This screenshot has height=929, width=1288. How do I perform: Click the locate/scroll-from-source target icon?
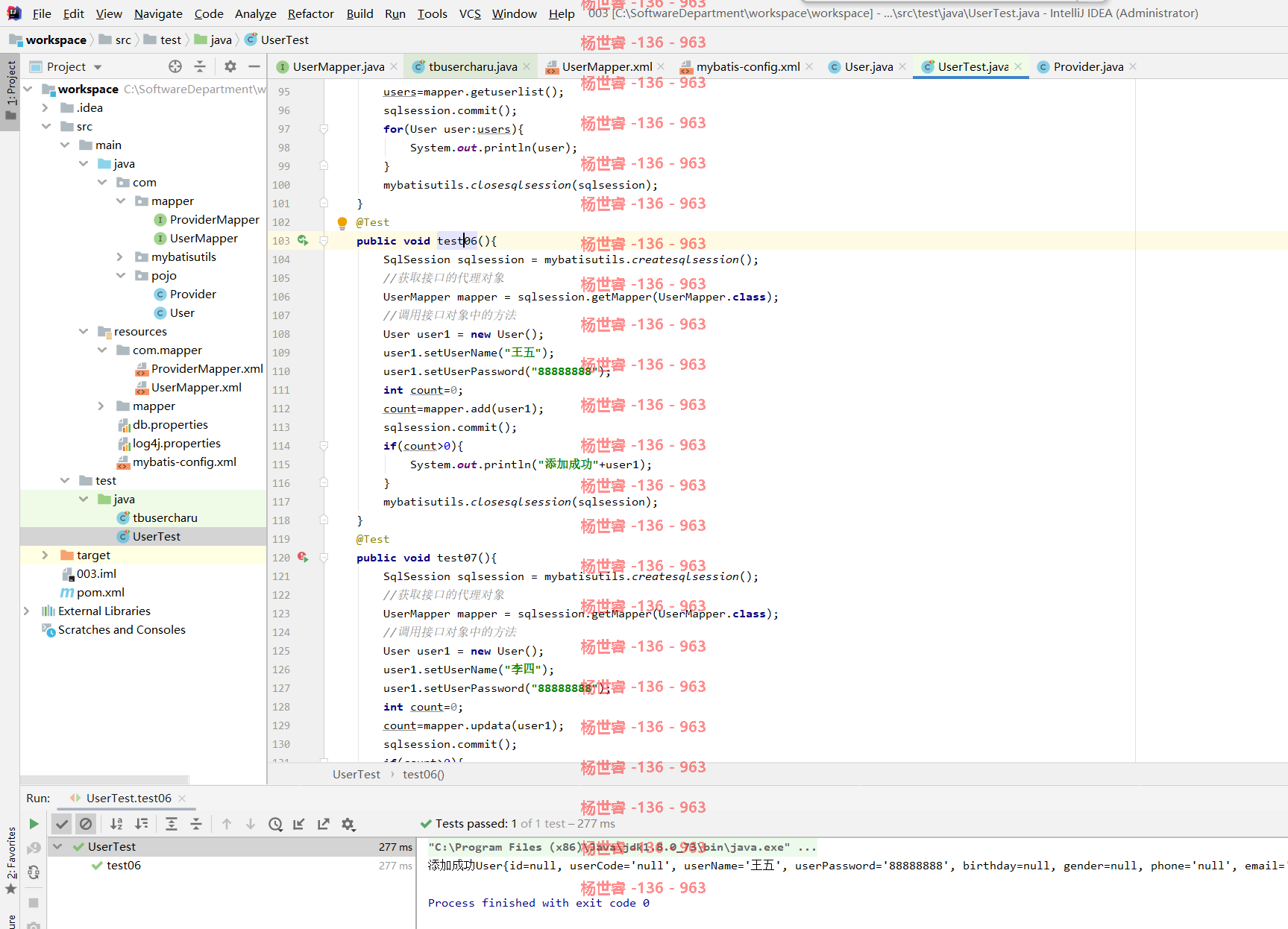pos(175,66)
